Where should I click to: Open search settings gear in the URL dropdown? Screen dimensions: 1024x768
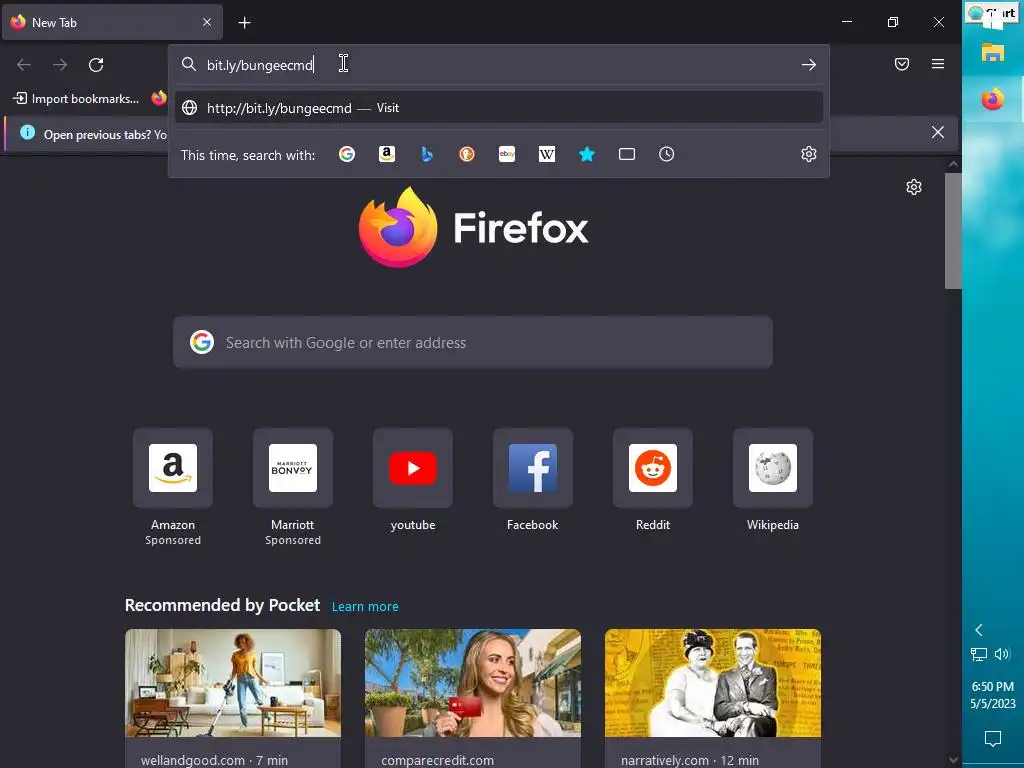(x=808, y=154)
